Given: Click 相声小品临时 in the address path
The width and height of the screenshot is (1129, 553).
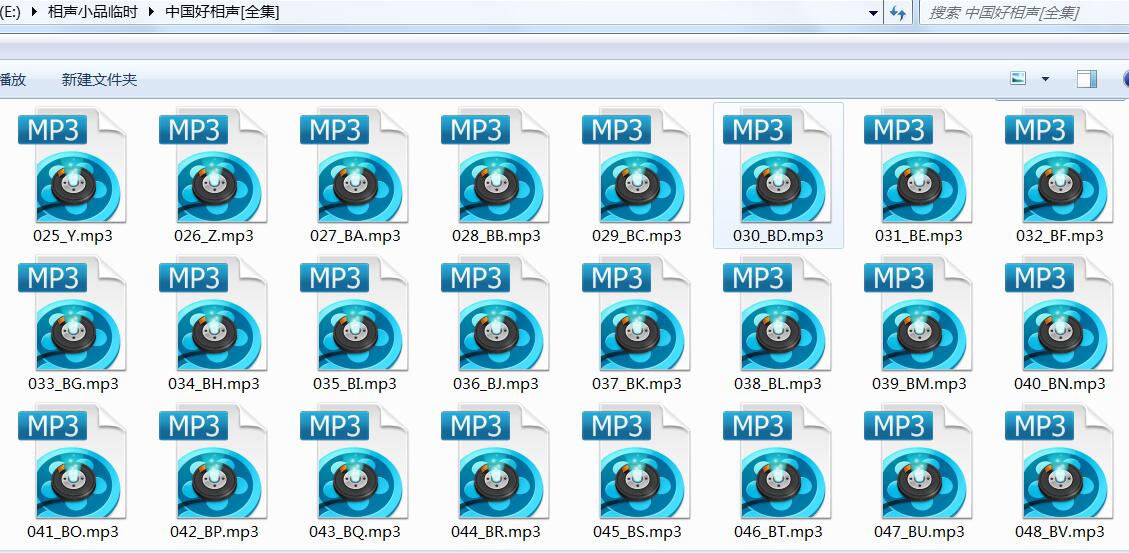Looking at the screenshot, I should pyautogui.click(x=92, y=12).
